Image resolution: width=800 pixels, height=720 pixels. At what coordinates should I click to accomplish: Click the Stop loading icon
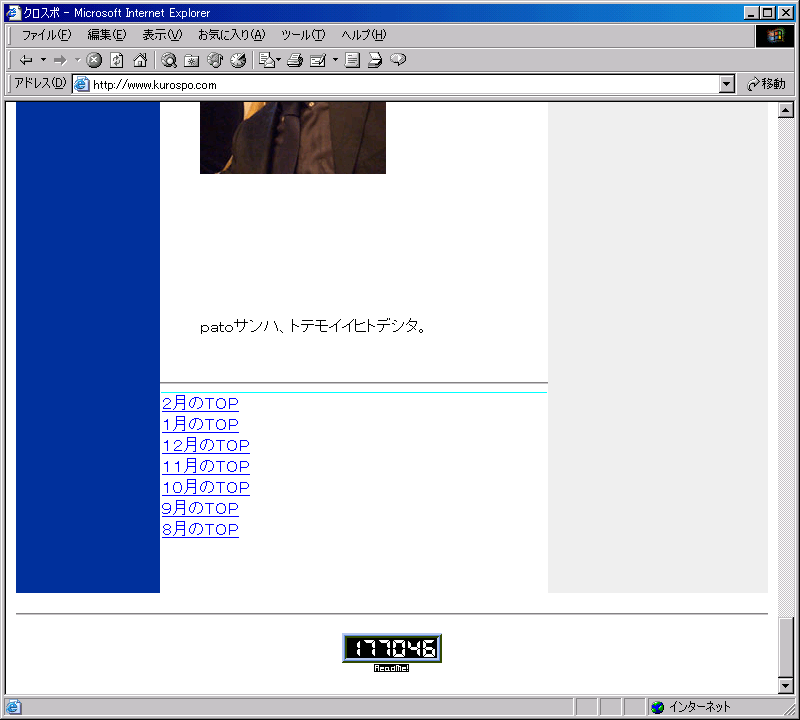[x=94, y=60]
